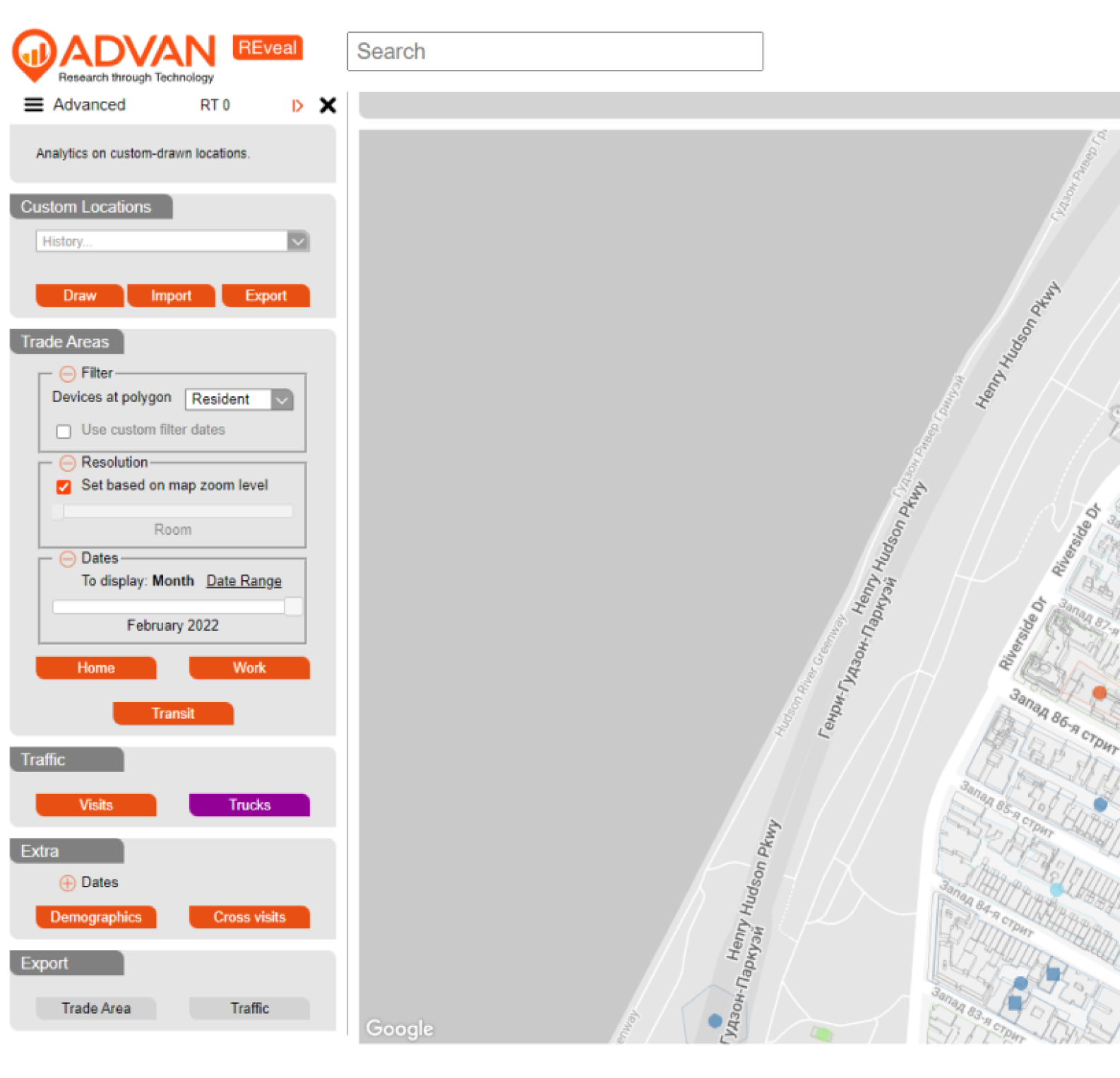Select the Custom Locations tab header
The height and width of the screenshot is (1078, 1120).
click(x=91, y=207)
